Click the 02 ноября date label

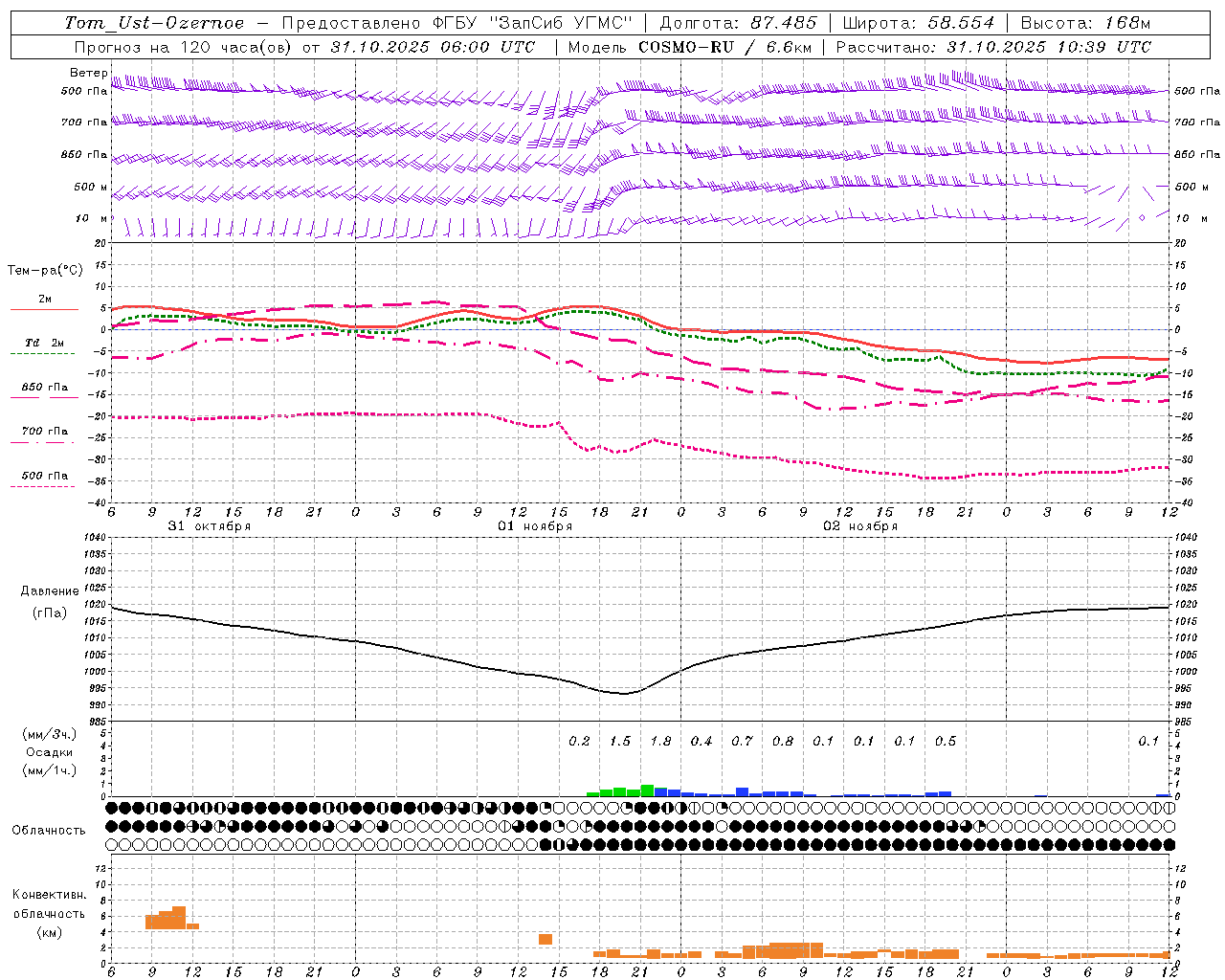point(860,526)
